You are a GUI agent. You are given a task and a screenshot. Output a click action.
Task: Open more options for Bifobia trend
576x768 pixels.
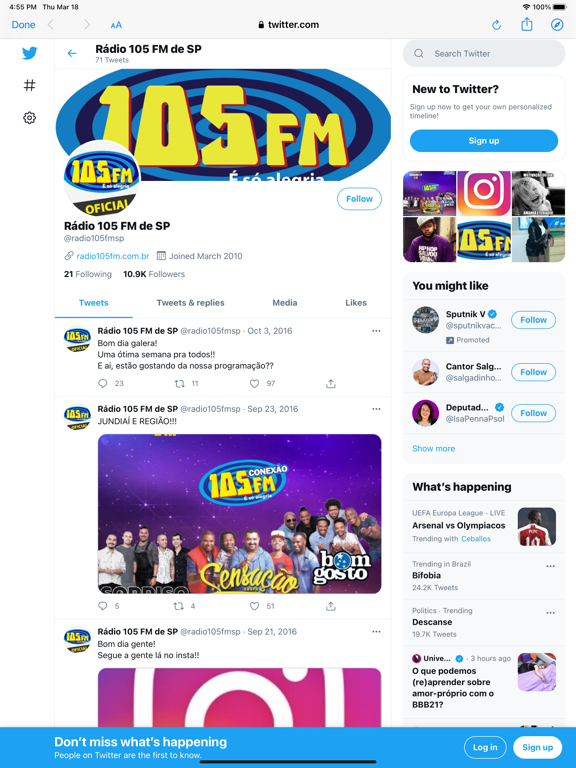pos(551,566)
